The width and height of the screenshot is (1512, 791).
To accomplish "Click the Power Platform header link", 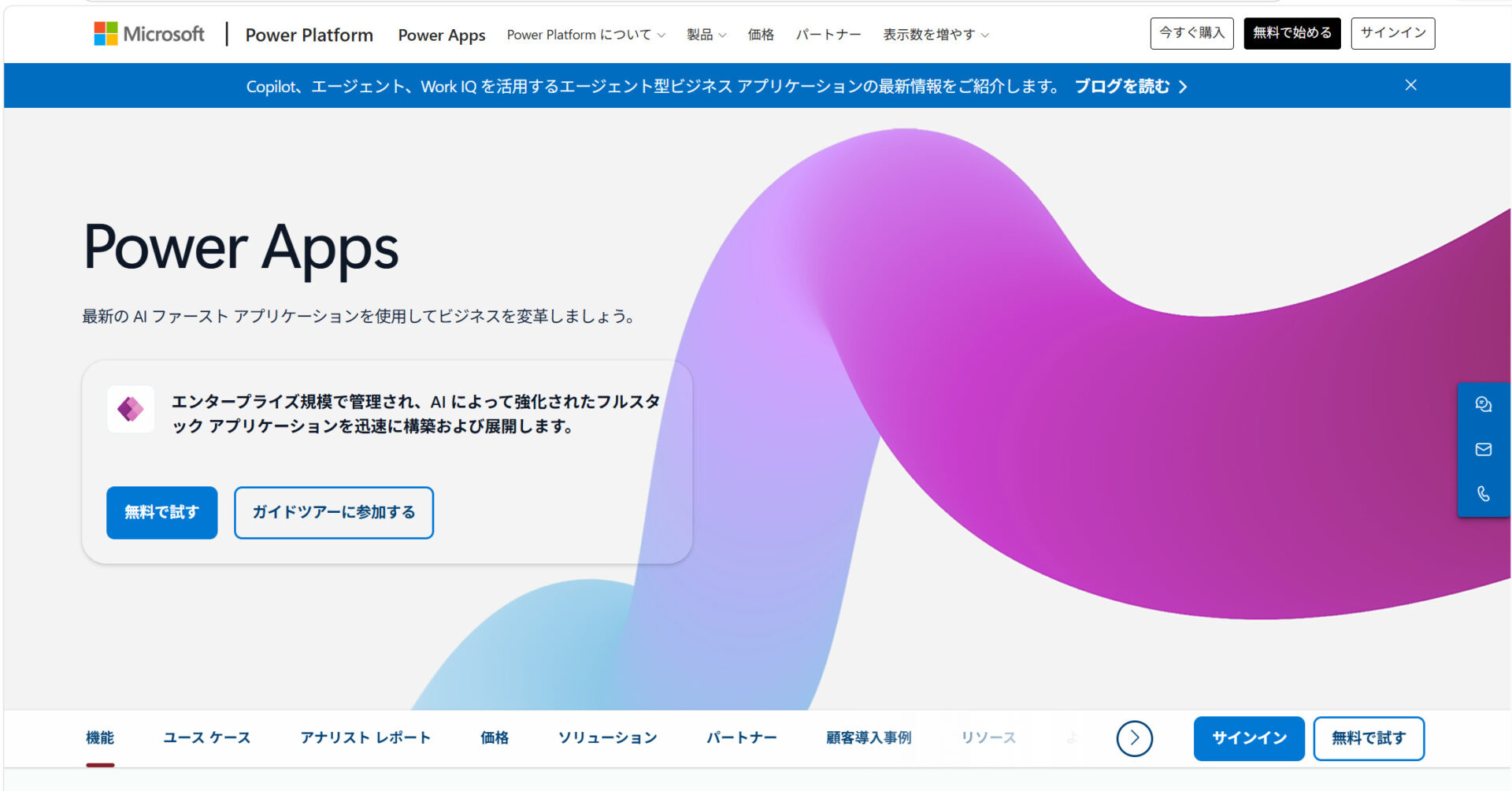I will (309, 35).
